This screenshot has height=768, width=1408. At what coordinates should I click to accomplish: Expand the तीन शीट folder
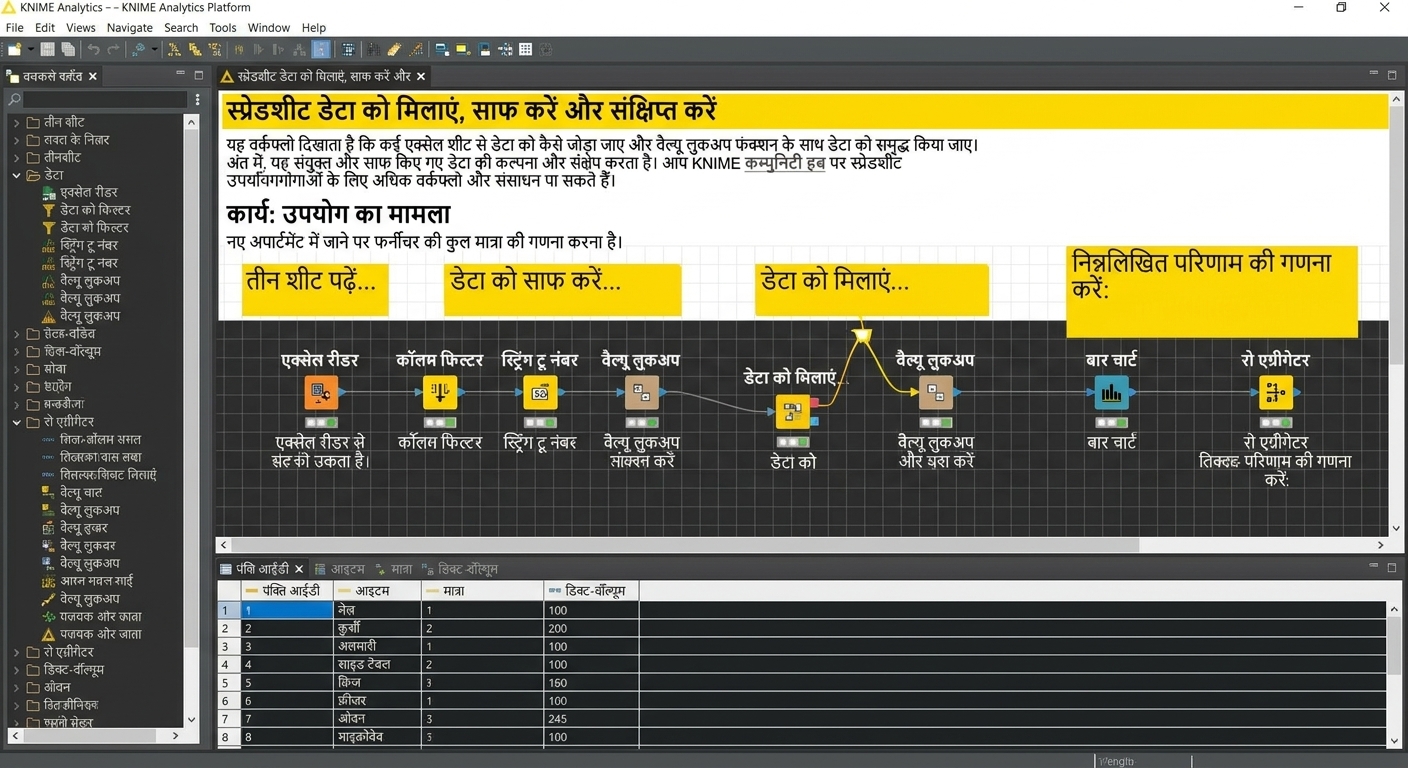click(x=16, y=122)
